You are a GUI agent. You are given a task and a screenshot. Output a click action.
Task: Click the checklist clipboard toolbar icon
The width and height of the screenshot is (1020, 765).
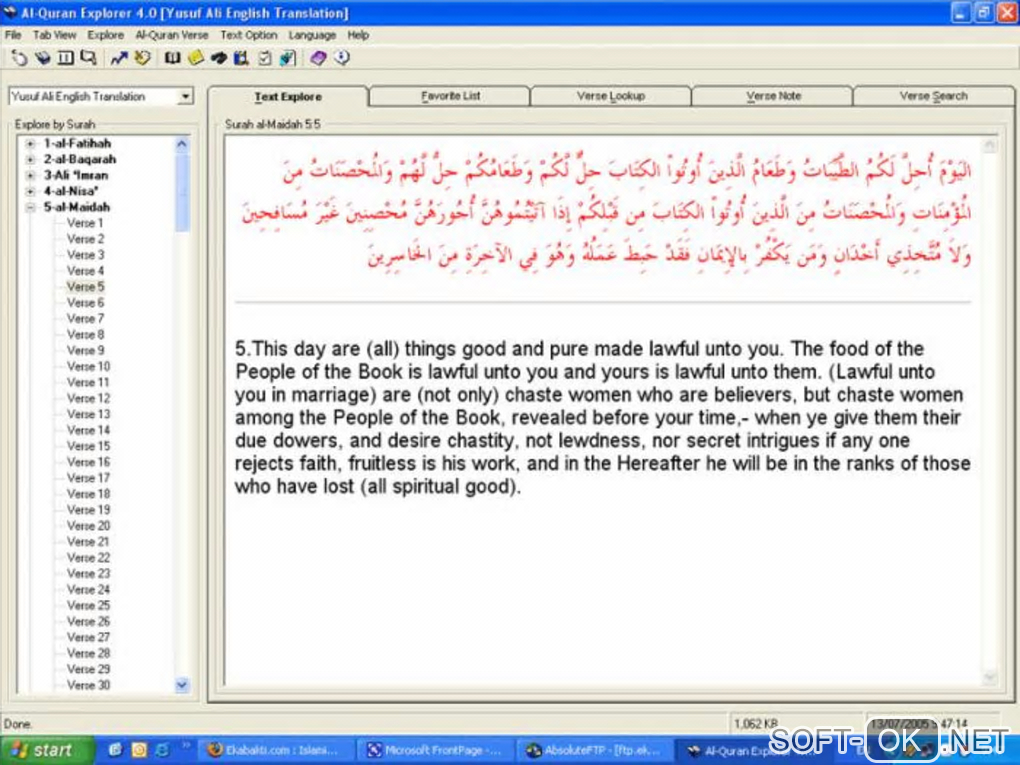pos(265,59)
